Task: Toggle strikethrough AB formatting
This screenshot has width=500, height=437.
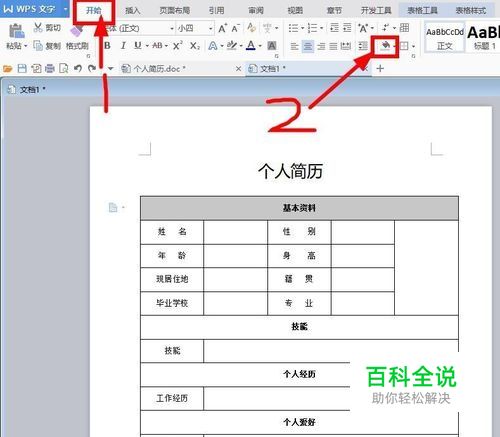Action: [157, 46]
